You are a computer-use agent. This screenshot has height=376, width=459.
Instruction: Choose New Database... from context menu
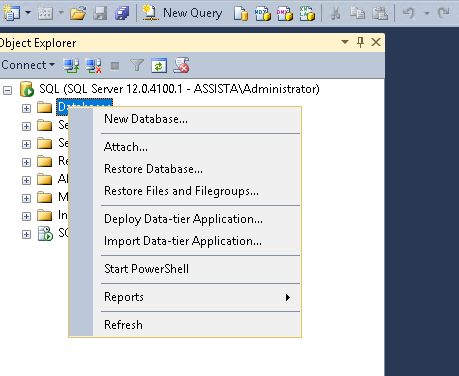197,119
